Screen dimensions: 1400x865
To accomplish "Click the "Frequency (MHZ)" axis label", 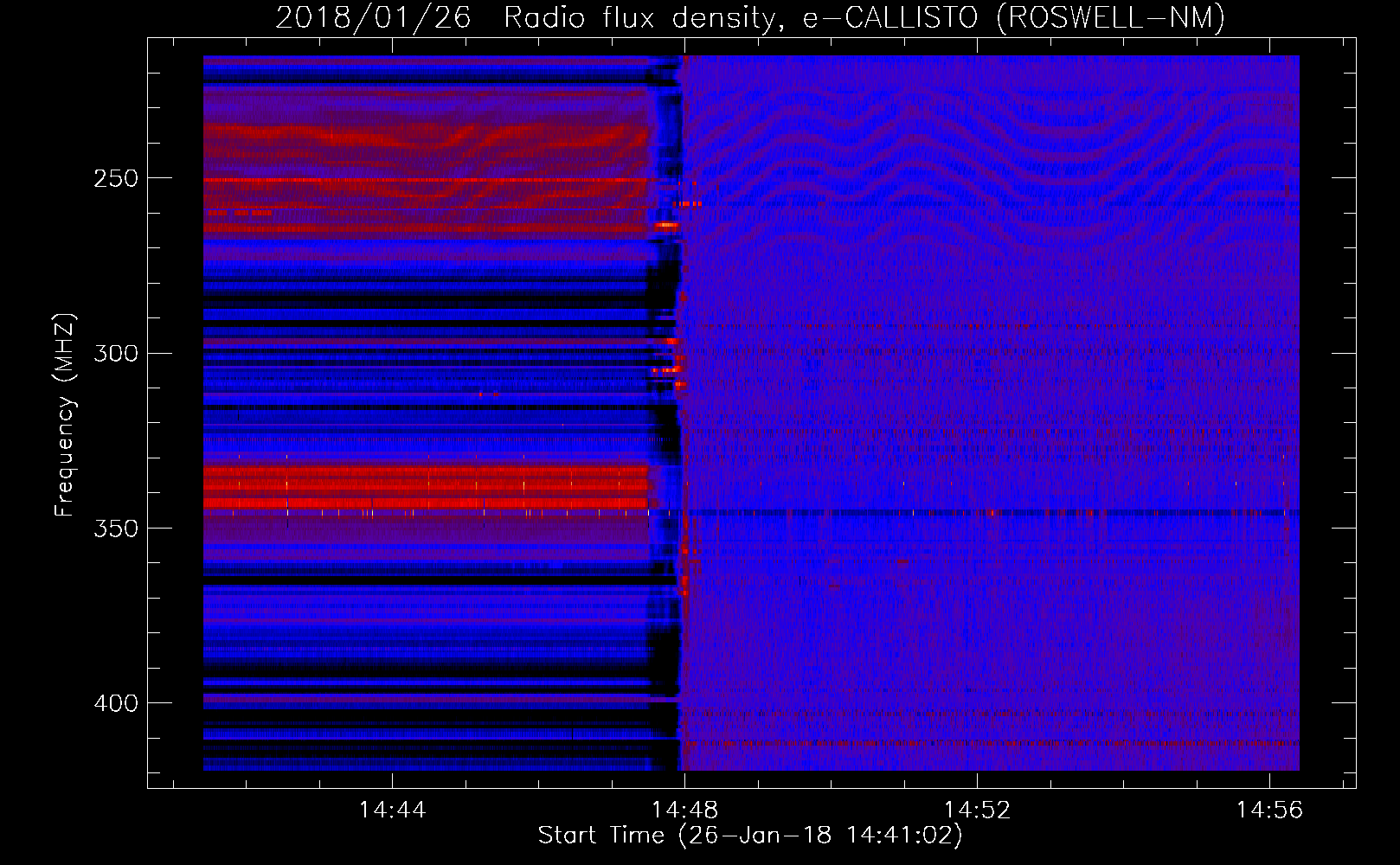I will (65, 415).
